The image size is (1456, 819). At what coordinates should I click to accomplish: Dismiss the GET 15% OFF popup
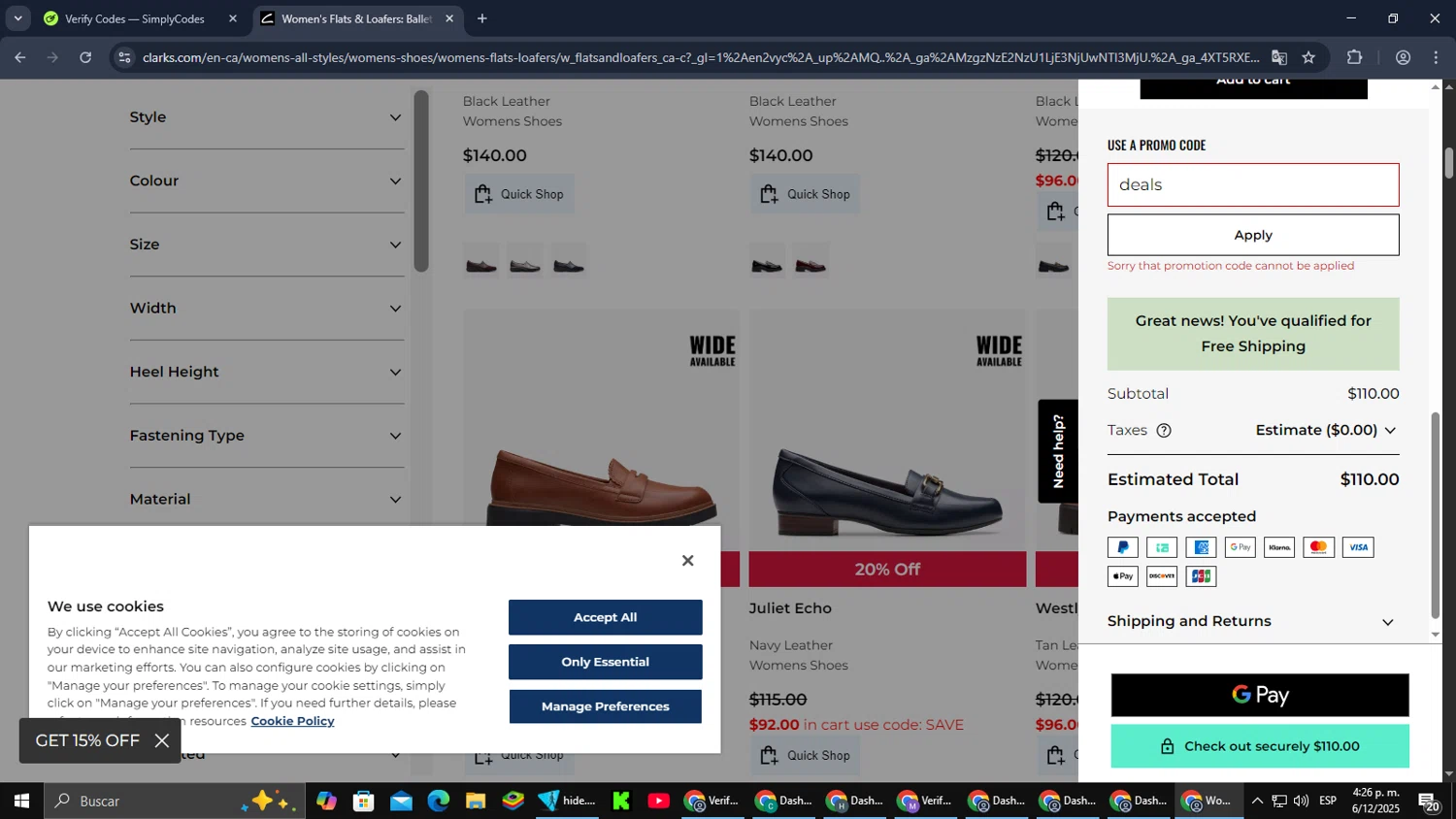[x=162, y=741]
